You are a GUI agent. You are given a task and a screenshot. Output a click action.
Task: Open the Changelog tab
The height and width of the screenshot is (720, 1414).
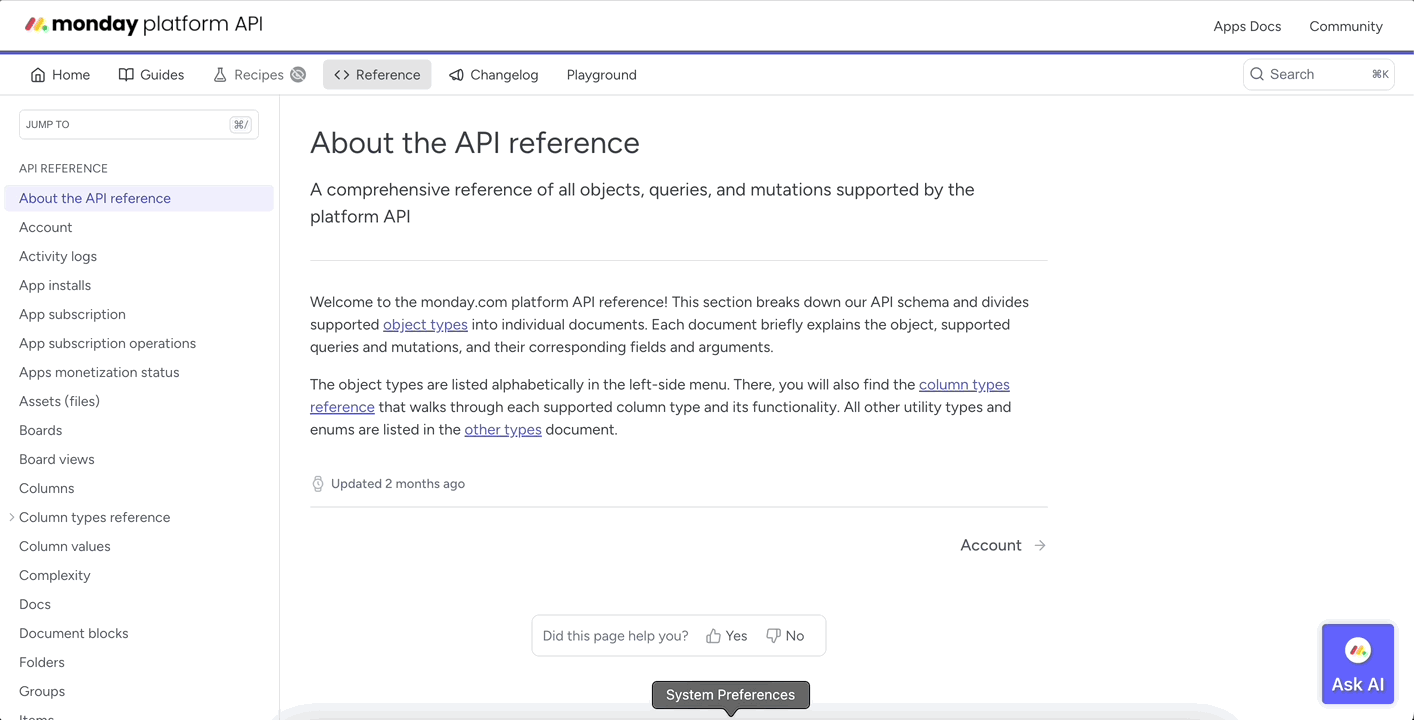tap(494, 75)
